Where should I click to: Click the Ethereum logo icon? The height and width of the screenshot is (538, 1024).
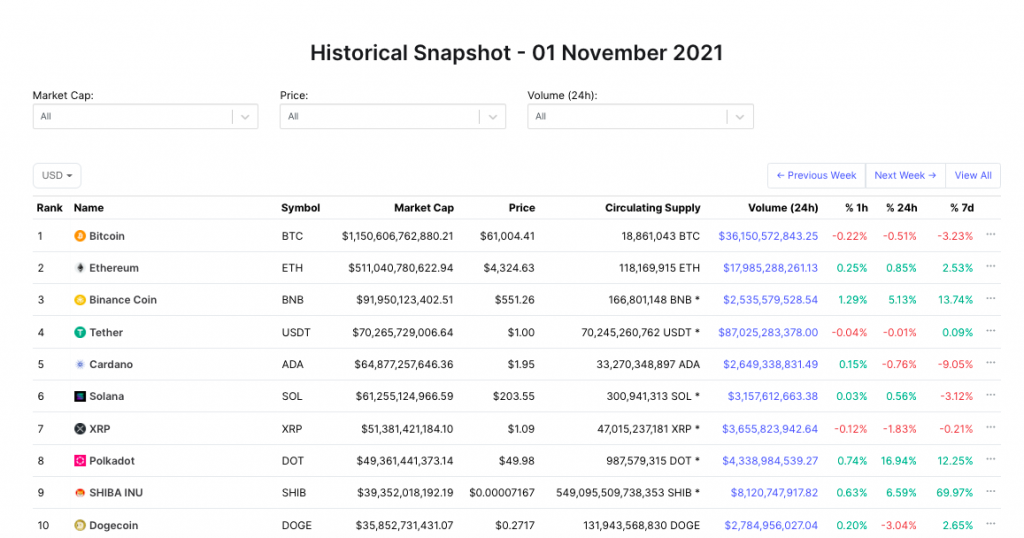80,268
